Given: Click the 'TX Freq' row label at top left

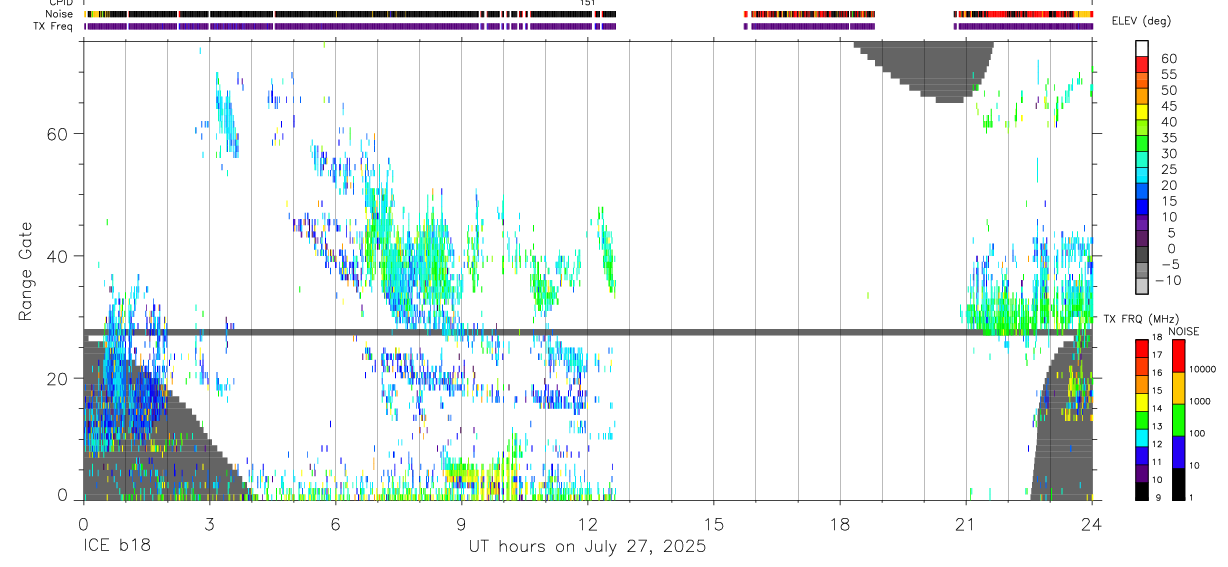Looking at the screenshot, I should [x=55, y=26].
